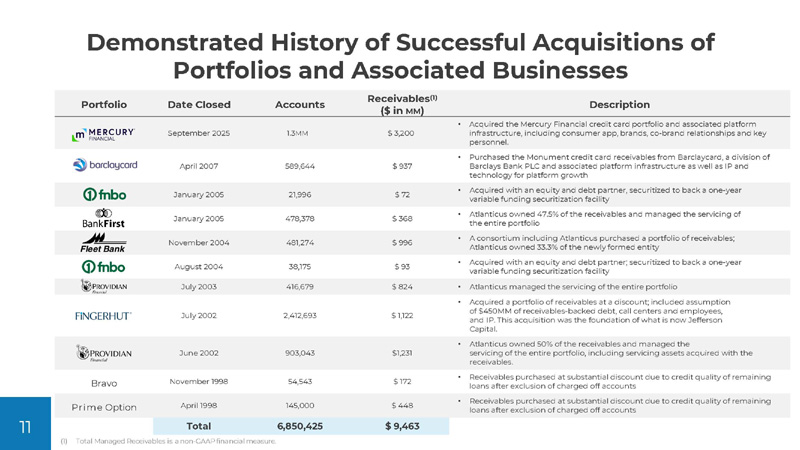Click the BankFirst logo
This screenshot has width=800, height=450.
(104, 218)
